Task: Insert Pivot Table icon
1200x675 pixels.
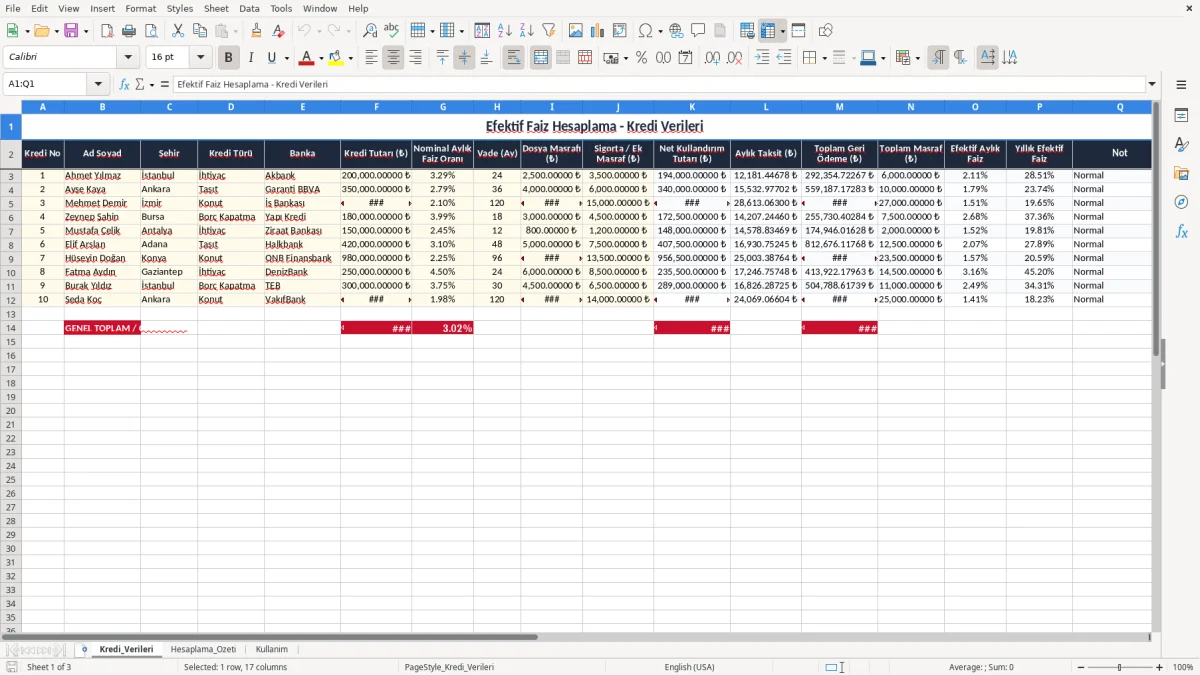Action: [620, 31]
